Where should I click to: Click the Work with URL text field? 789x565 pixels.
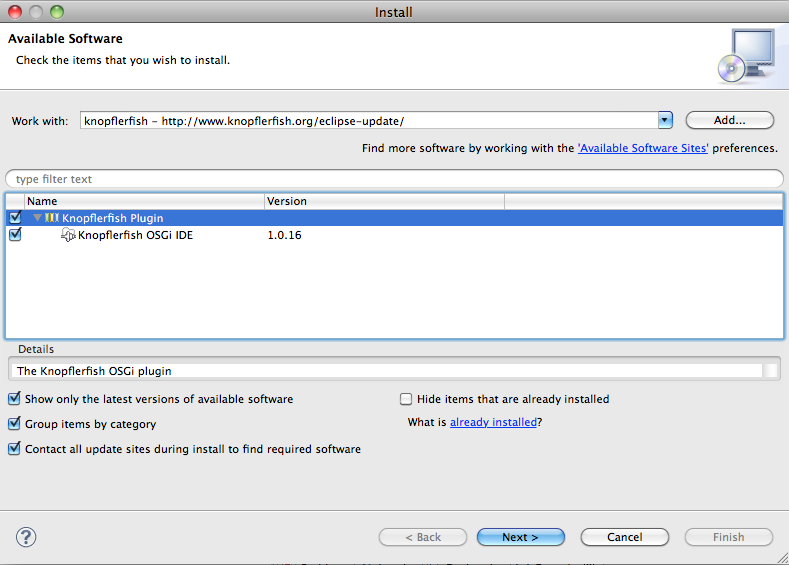pyautogui.click(x=369, y=121)
